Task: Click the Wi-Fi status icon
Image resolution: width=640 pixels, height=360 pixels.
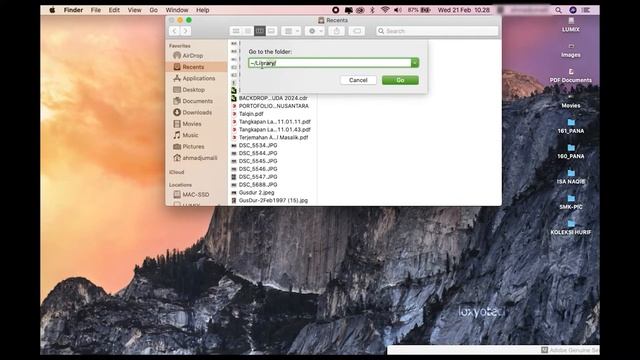Action: point(385,10)
